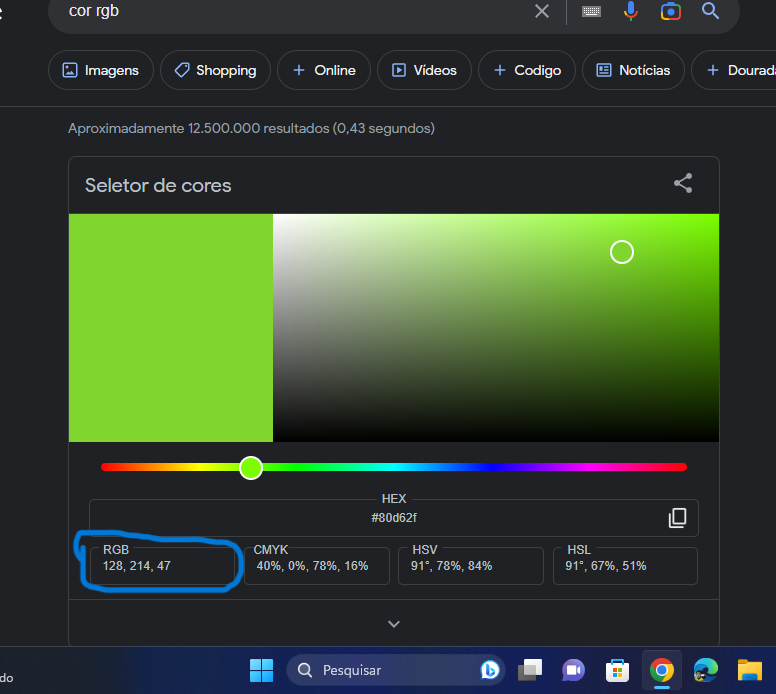Select the HSL 91°, 67%, 51% field
This screenshot has height=694, width=776.
(x=625, y=566)
